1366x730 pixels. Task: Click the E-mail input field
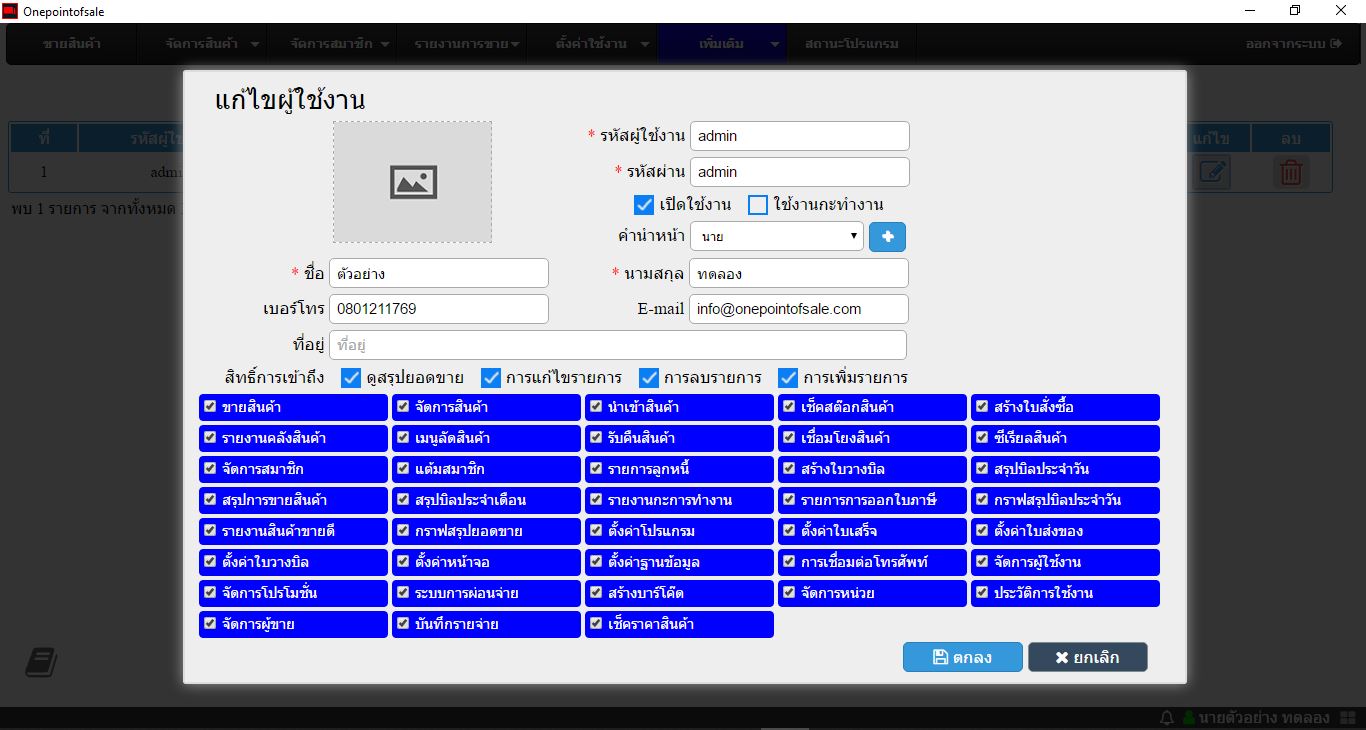coord(798,309)
